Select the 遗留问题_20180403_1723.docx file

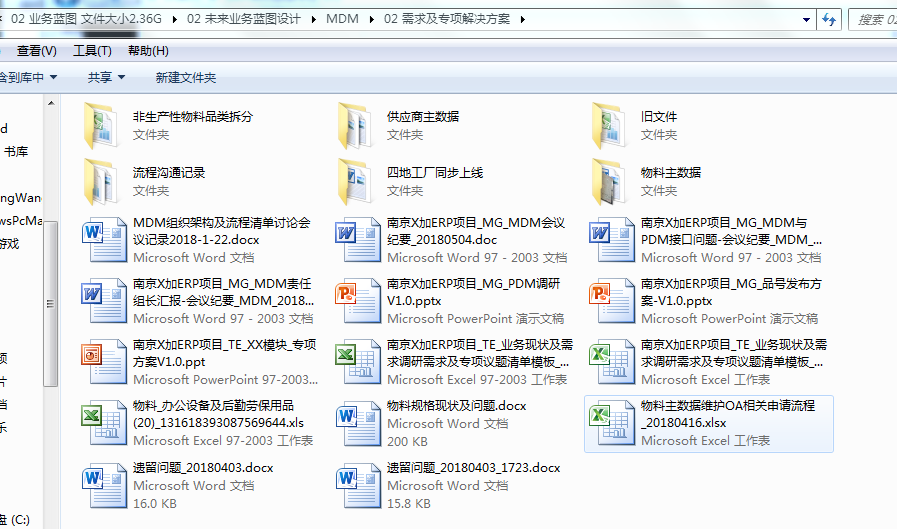coord(473,468)
